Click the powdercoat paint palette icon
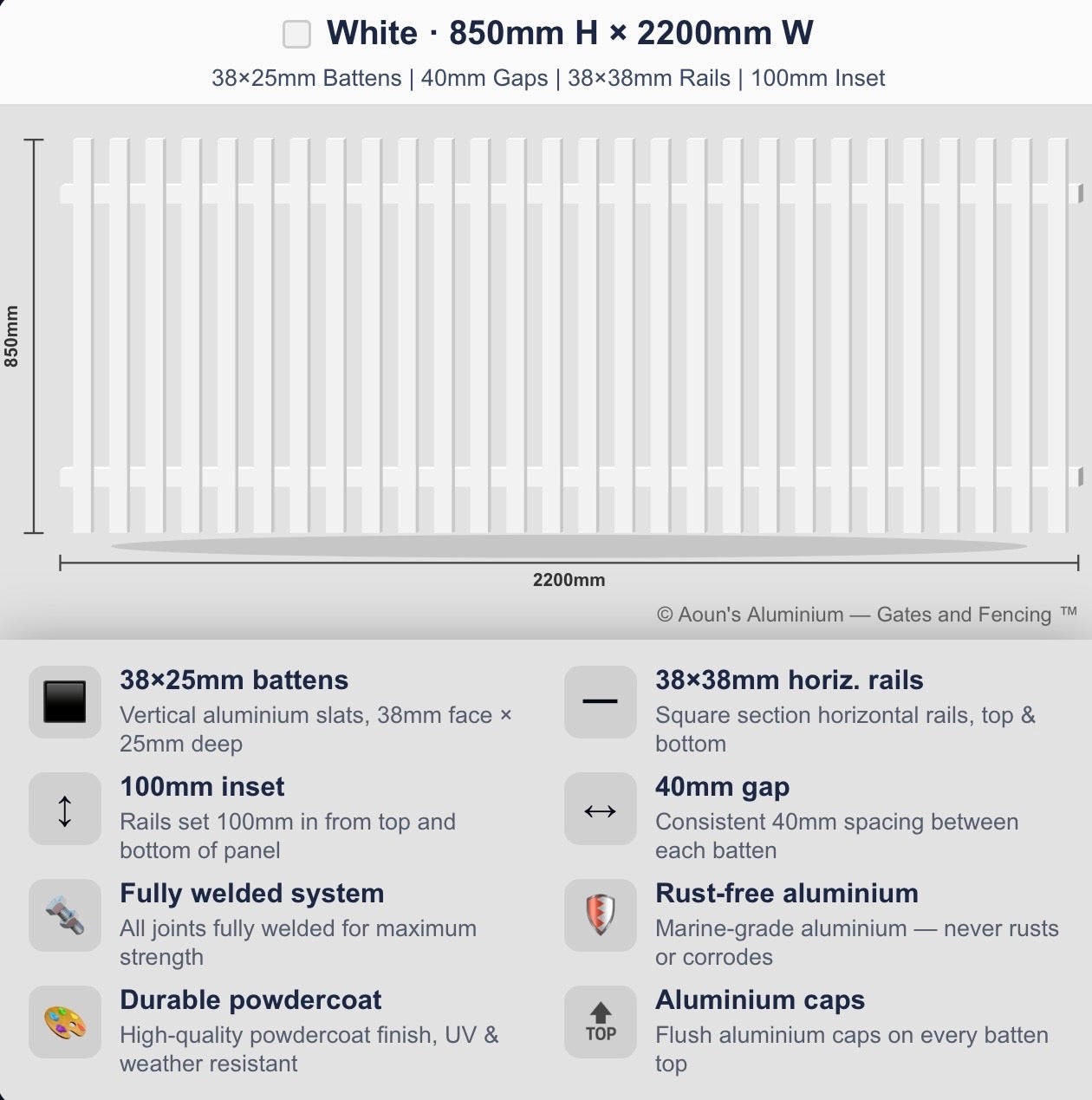This screenshot has height=1100, width=1092. 65,1022
